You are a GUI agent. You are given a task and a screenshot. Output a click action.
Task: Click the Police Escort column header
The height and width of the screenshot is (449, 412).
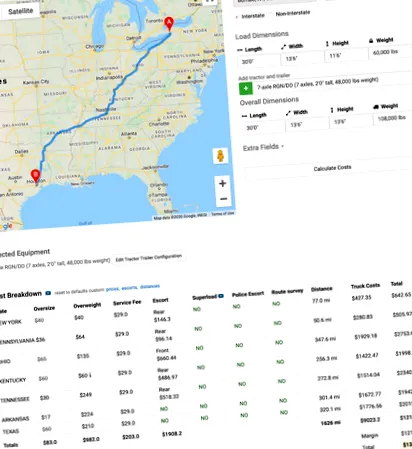(x=248, y=294)
